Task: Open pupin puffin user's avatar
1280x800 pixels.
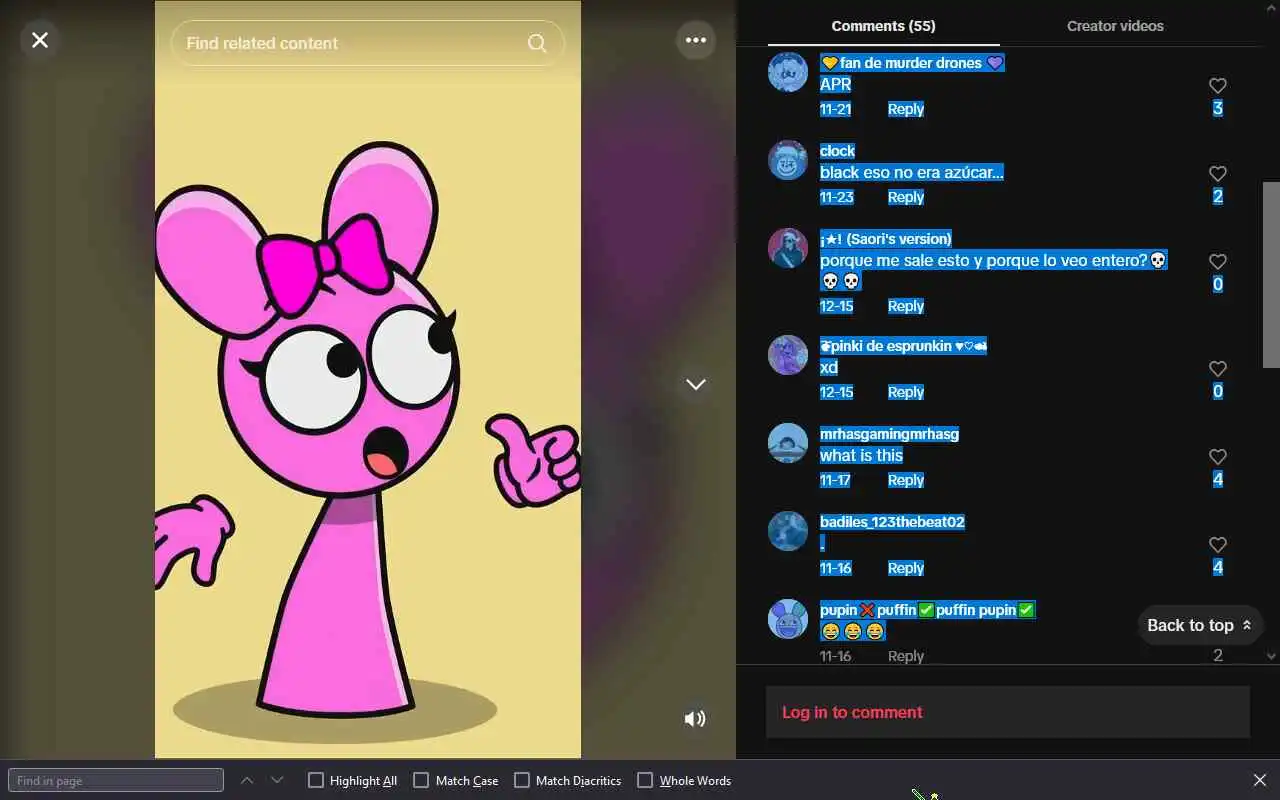Action: click(788, 619)
